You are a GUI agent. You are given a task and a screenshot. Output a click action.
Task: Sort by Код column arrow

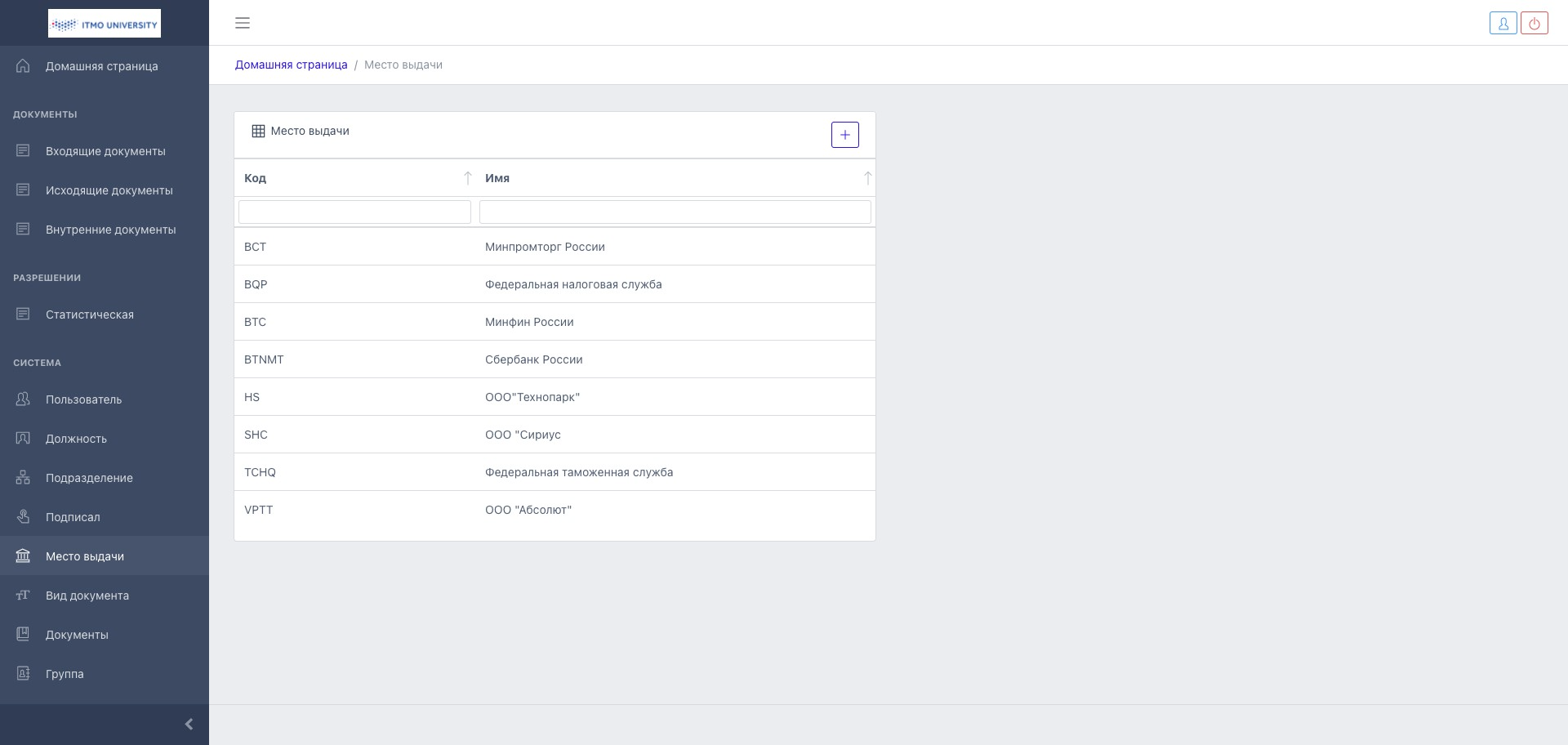point(467,178)
